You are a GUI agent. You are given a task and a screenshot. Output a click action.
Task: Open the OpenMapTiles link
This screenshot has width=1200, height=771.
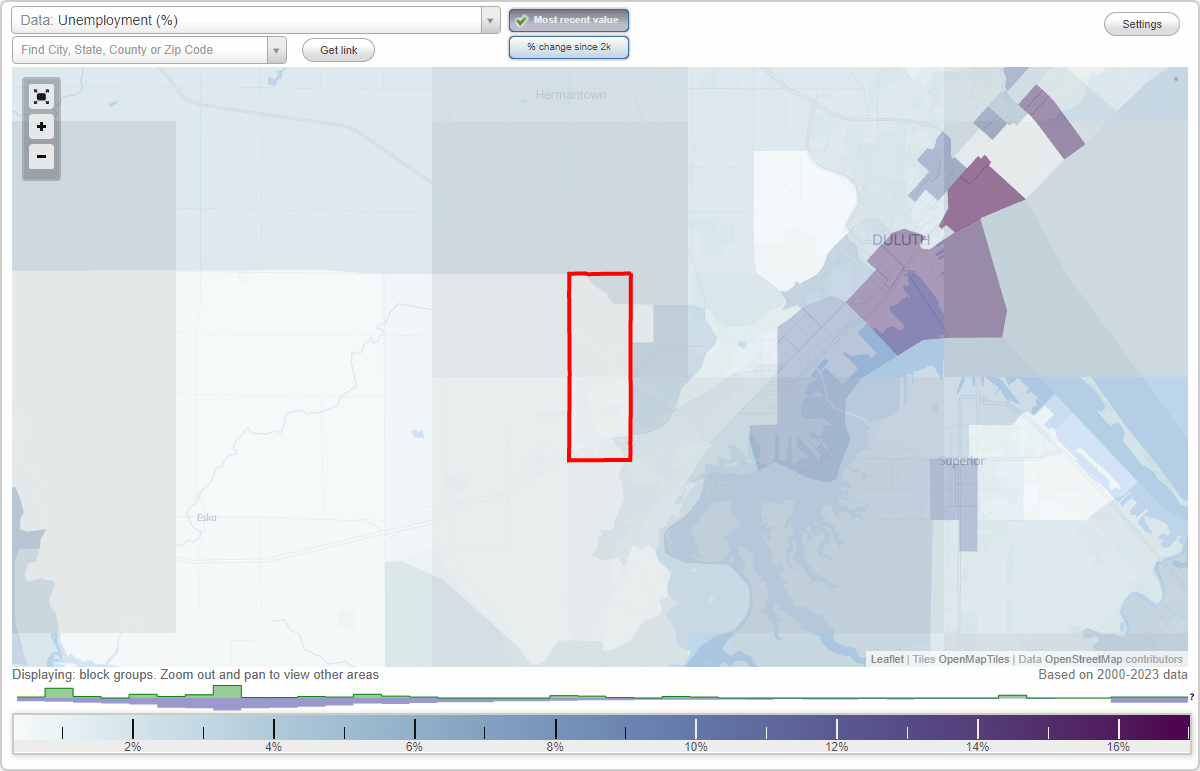974,659
